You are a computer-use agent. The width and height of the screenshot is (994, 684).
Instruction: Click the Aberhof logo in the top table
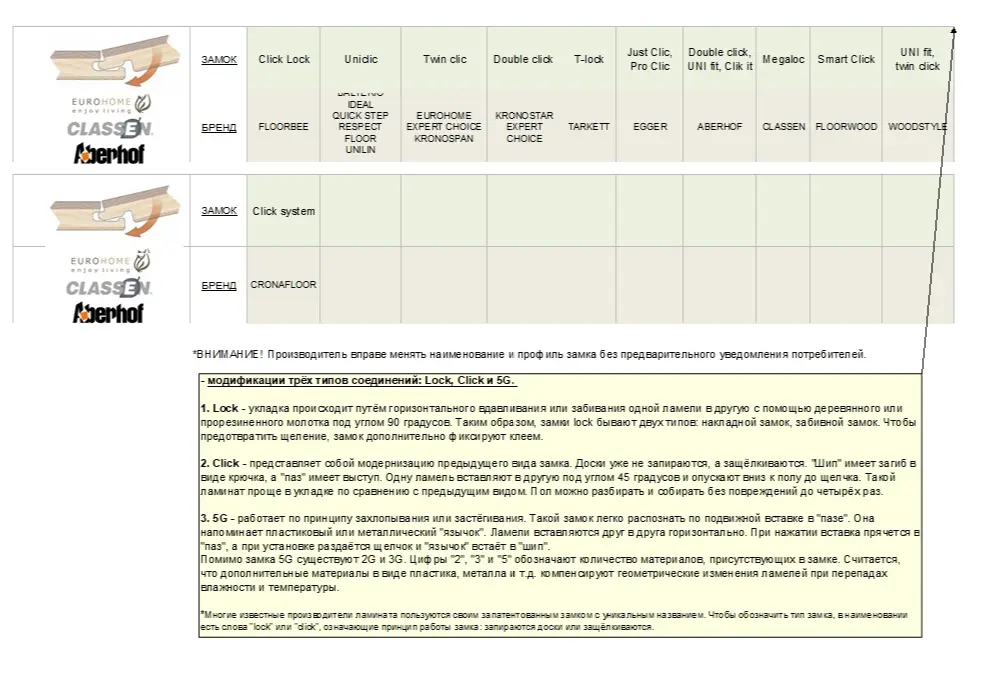pos(109,152)
